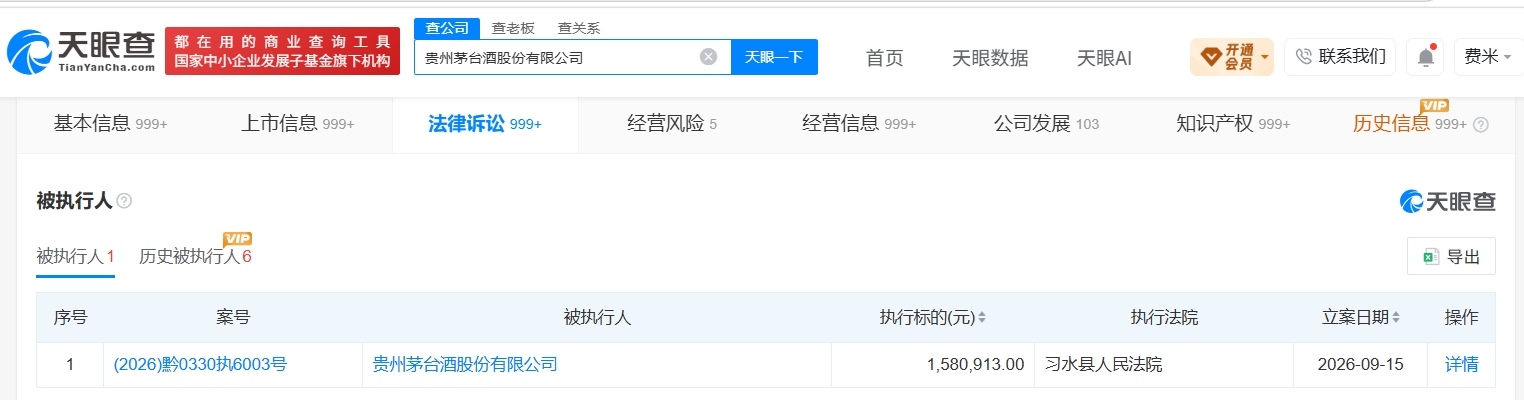Click the 天眼一下 search button
This screenshot has height=400, width=1524.
[774, 57]
